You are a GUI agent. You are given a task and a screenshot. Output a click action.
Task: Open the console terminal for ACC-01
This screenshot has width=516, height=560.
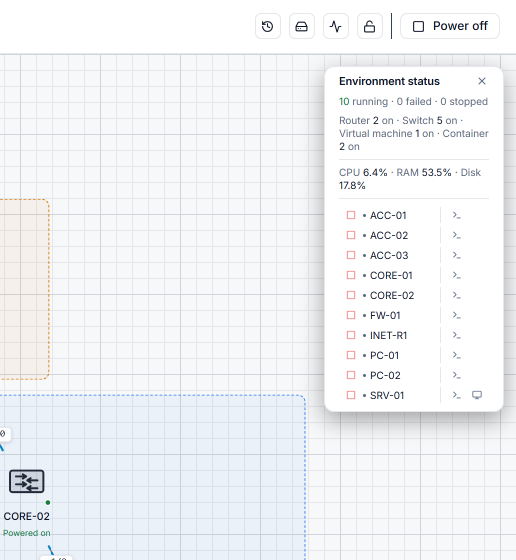[x=457, y=215]
